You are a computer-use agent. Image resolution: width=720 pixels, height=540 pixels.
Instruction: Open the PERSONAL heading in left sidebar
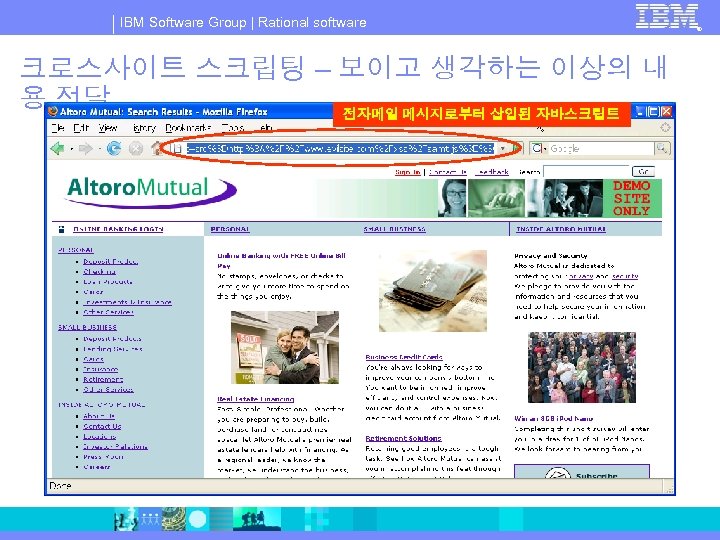(76, 250)
